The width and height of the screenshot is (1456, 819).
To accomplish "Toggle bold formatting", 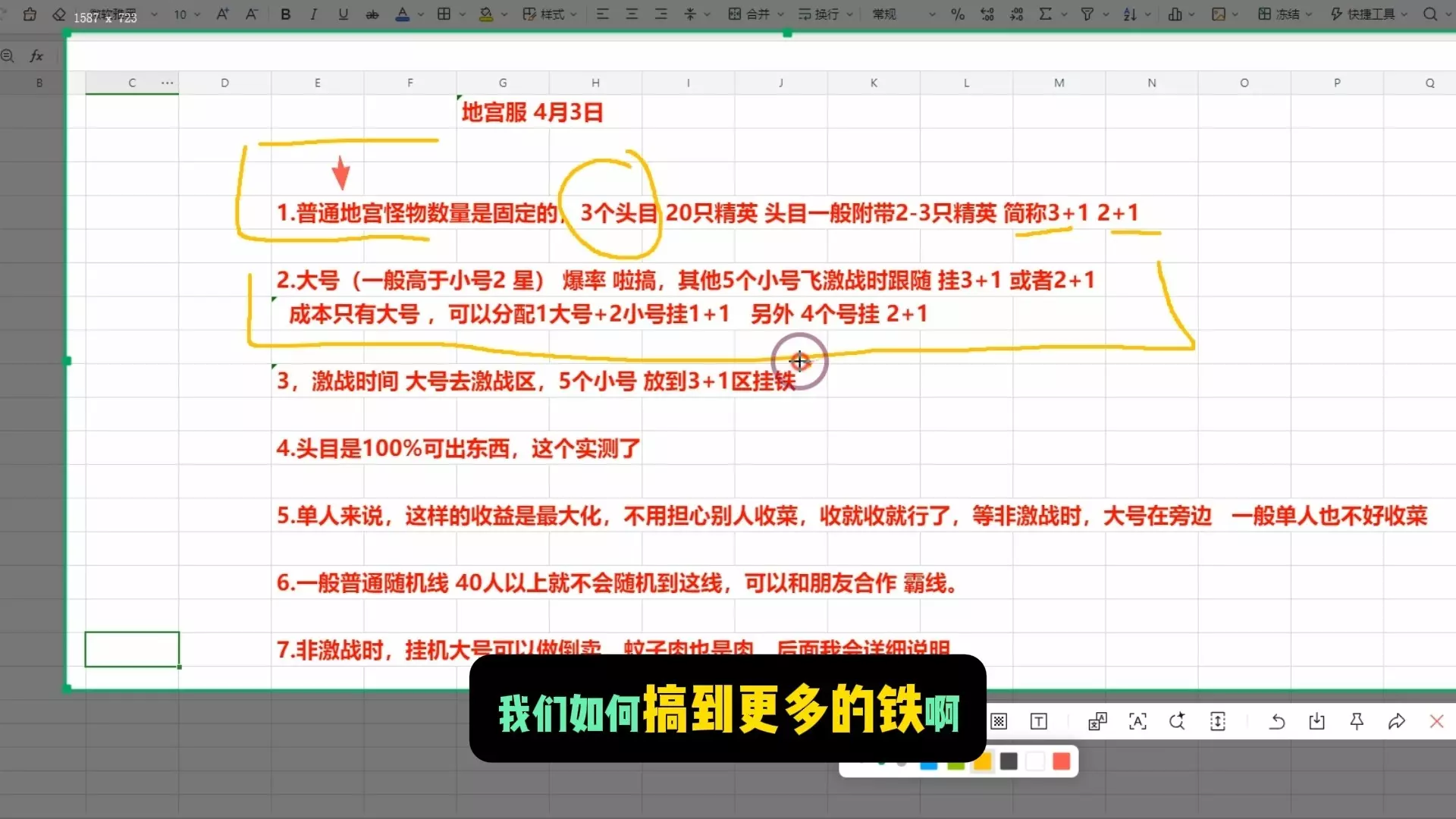I will pos(285,14).
